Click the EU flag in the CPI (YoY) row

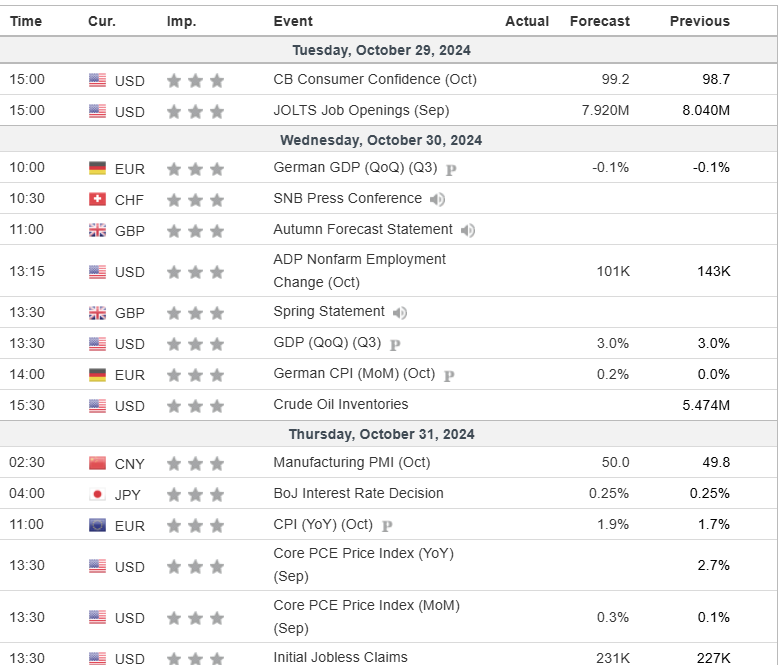pyautogui.click(x=97, y=525)
